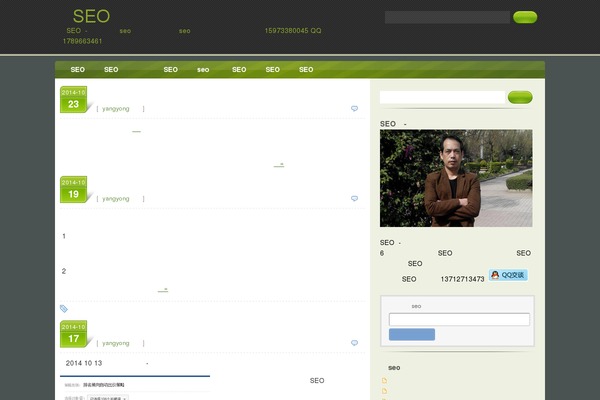
Task: Click the large SEO site title
Action: click(91, 16)
